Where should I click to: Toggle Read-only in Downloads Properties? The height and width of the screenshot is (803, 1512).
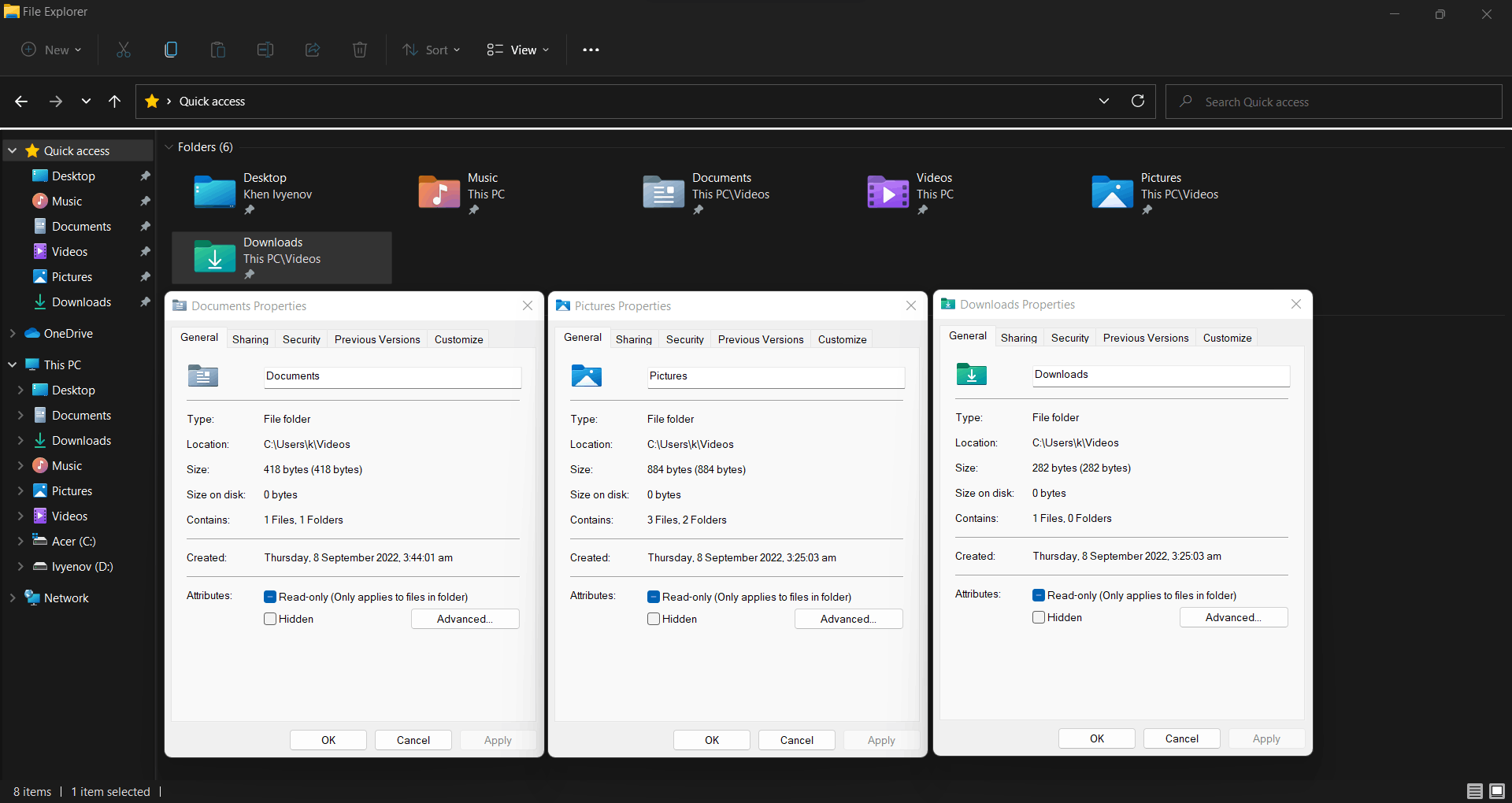[1039, 595]
